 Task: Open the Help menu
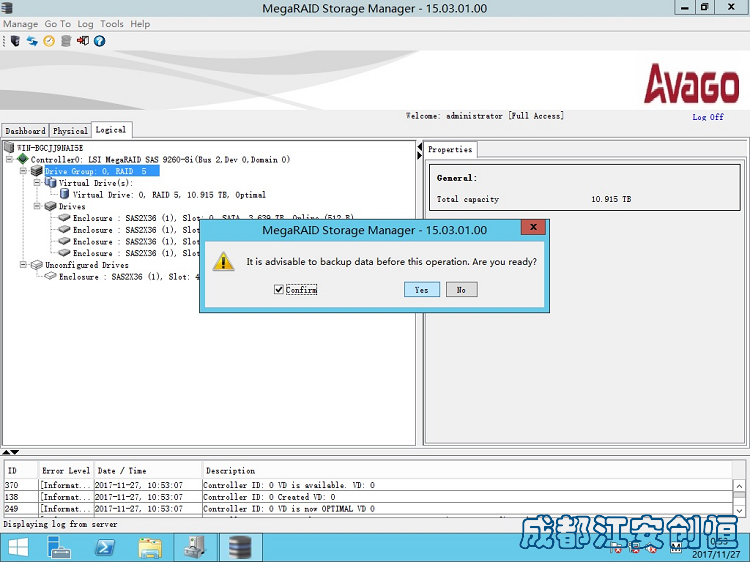(140, 24)
